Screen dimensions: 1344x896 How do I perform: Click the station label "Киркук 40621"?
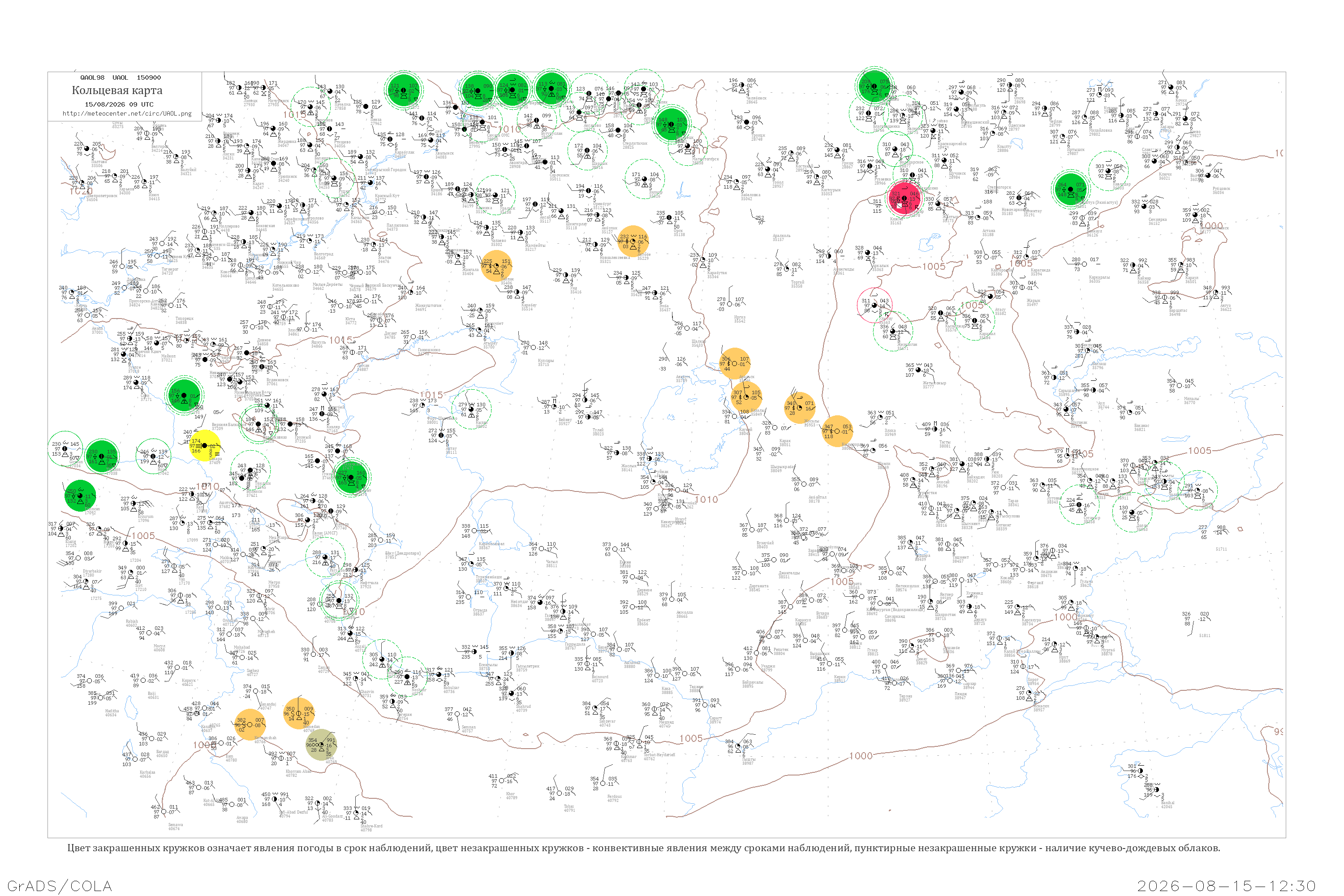point(188,682)
